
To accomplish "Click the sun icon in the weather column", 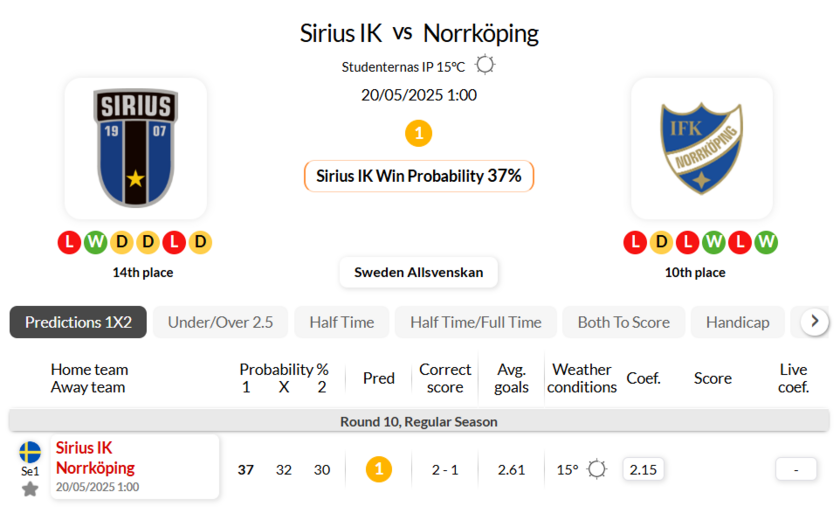I will pyautogui.click(x=597, y=469).
